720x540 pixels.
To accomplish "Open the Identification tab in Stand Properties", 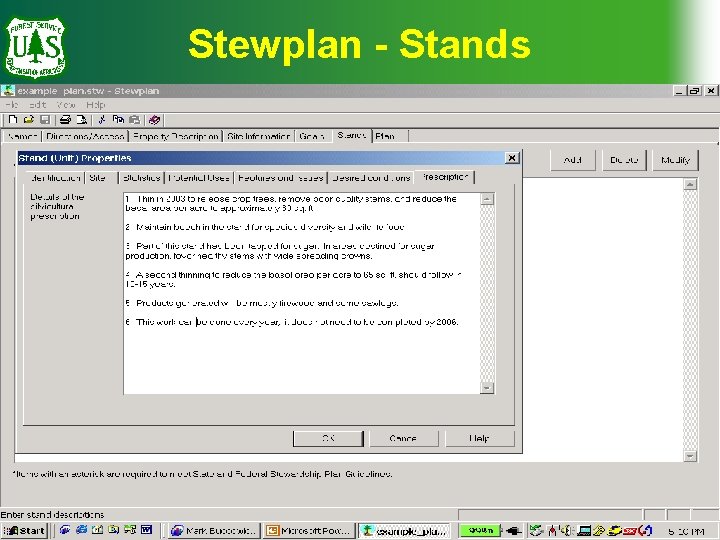I will click(55, 178).
